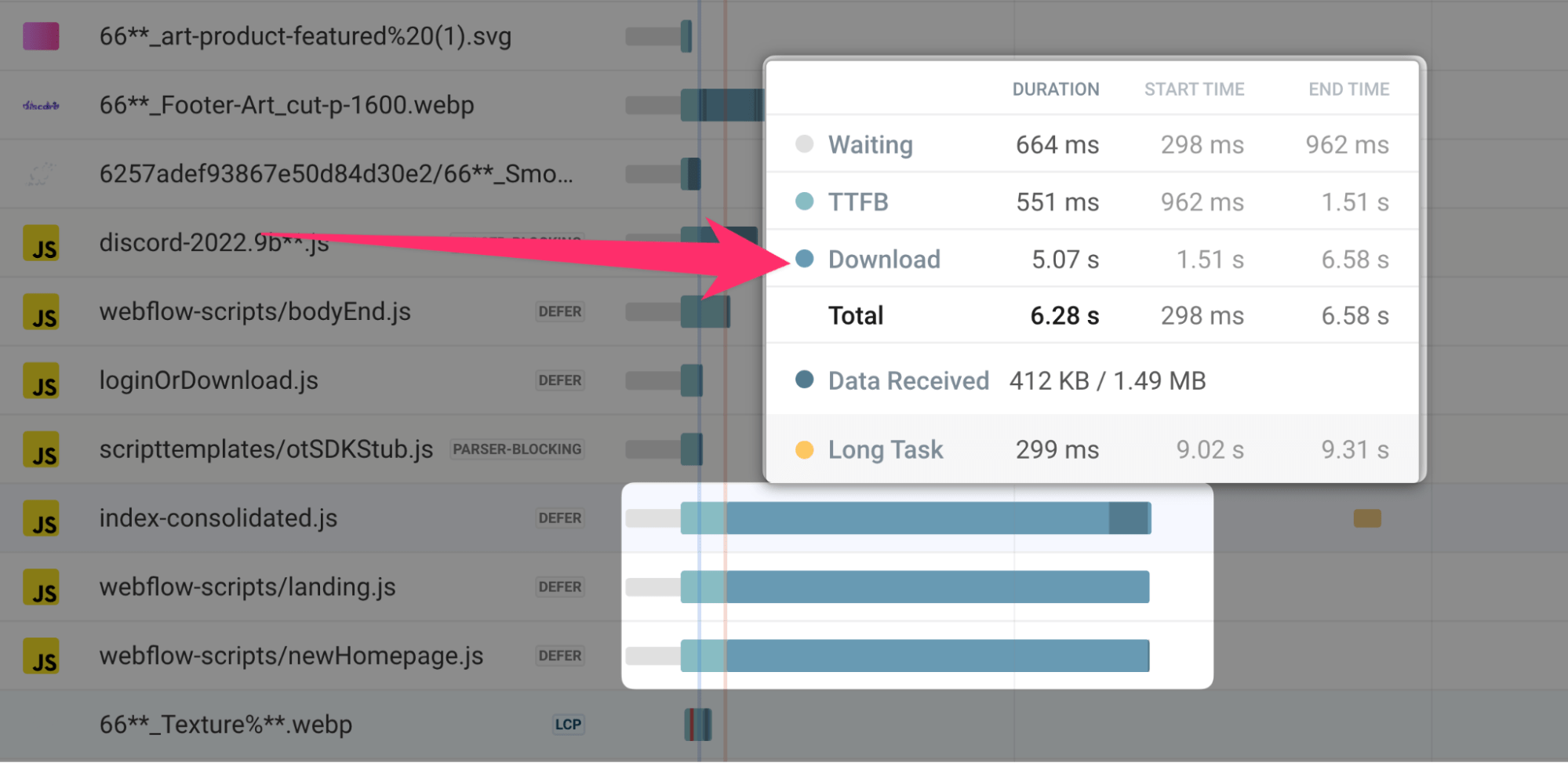The height and width of the screenshot is (763, 1568).
Task: Toggle the Download indicator dot
Action: click(x=805, y=259)
